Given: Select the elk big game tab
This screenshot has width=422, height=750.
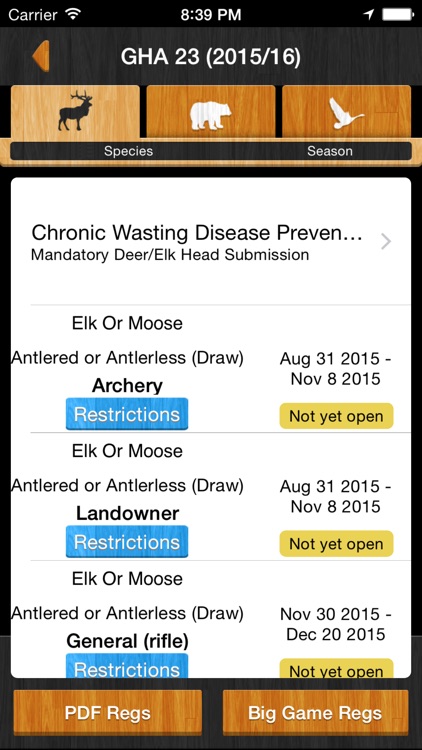Looking at the screenshot, I should [x=75, y=111].
